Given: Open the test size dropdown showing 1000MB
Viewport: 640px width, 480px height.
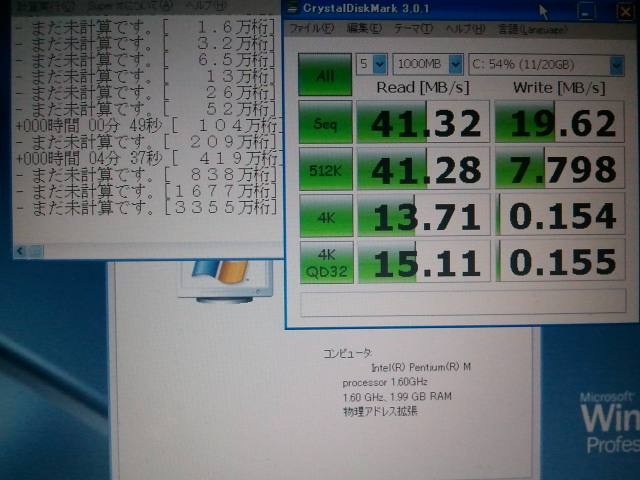Looking at the screenshot, I should (x=428, y=64).
